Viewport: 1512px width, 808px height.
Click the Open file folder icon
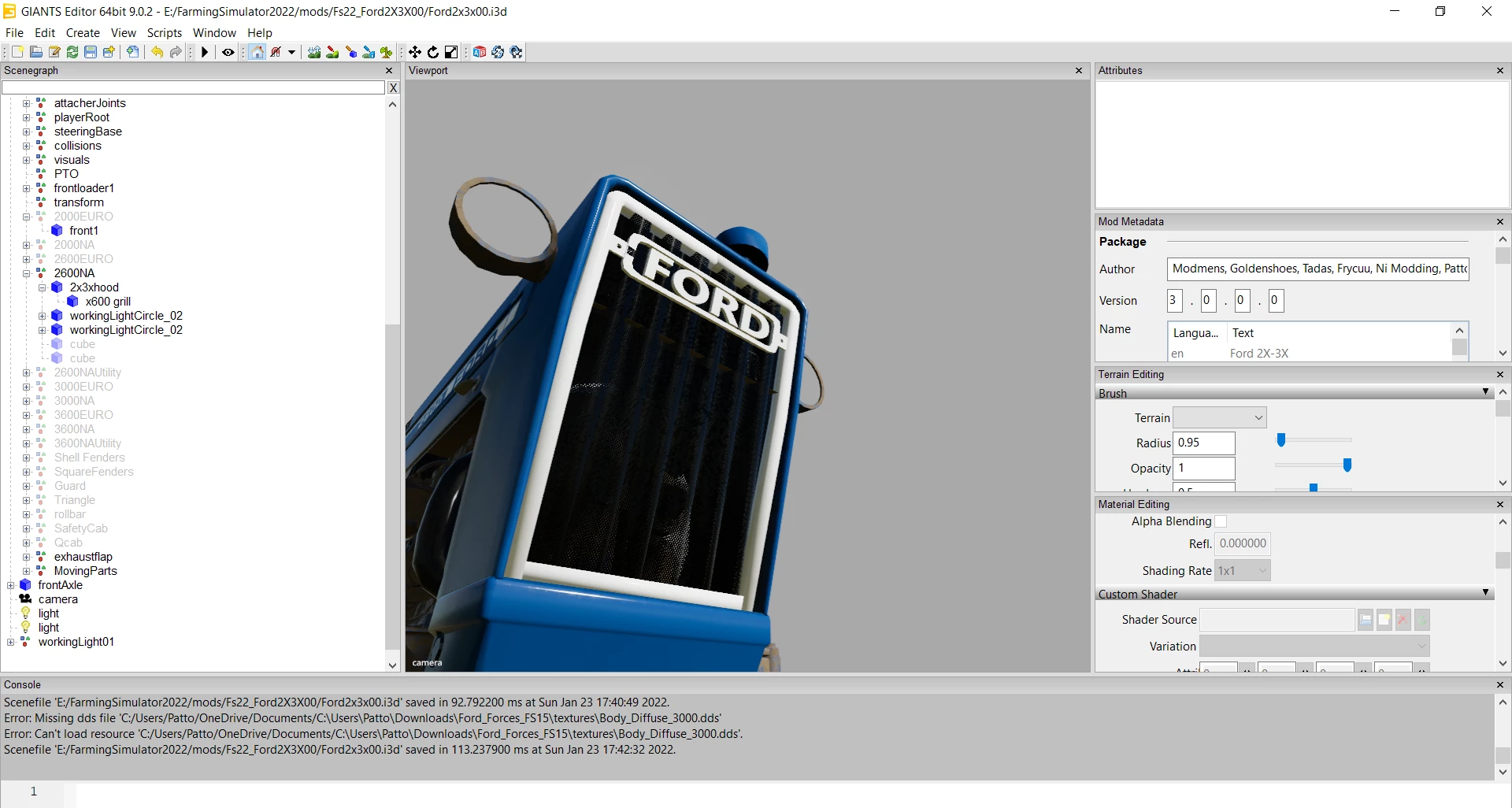tap(36, 52)
